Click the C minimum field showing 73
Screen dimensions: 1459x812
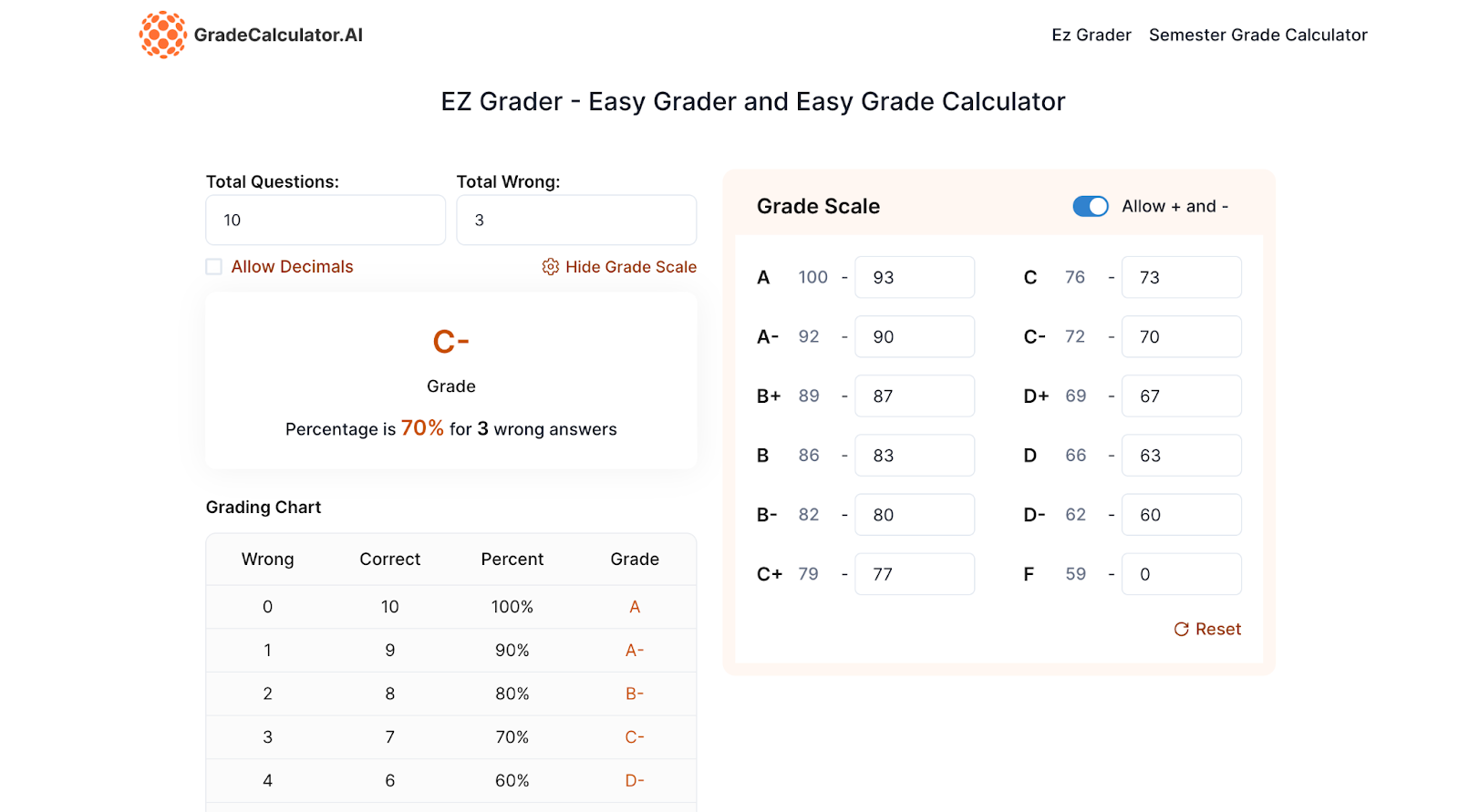pyautogui.click(x=1182, y=277)
